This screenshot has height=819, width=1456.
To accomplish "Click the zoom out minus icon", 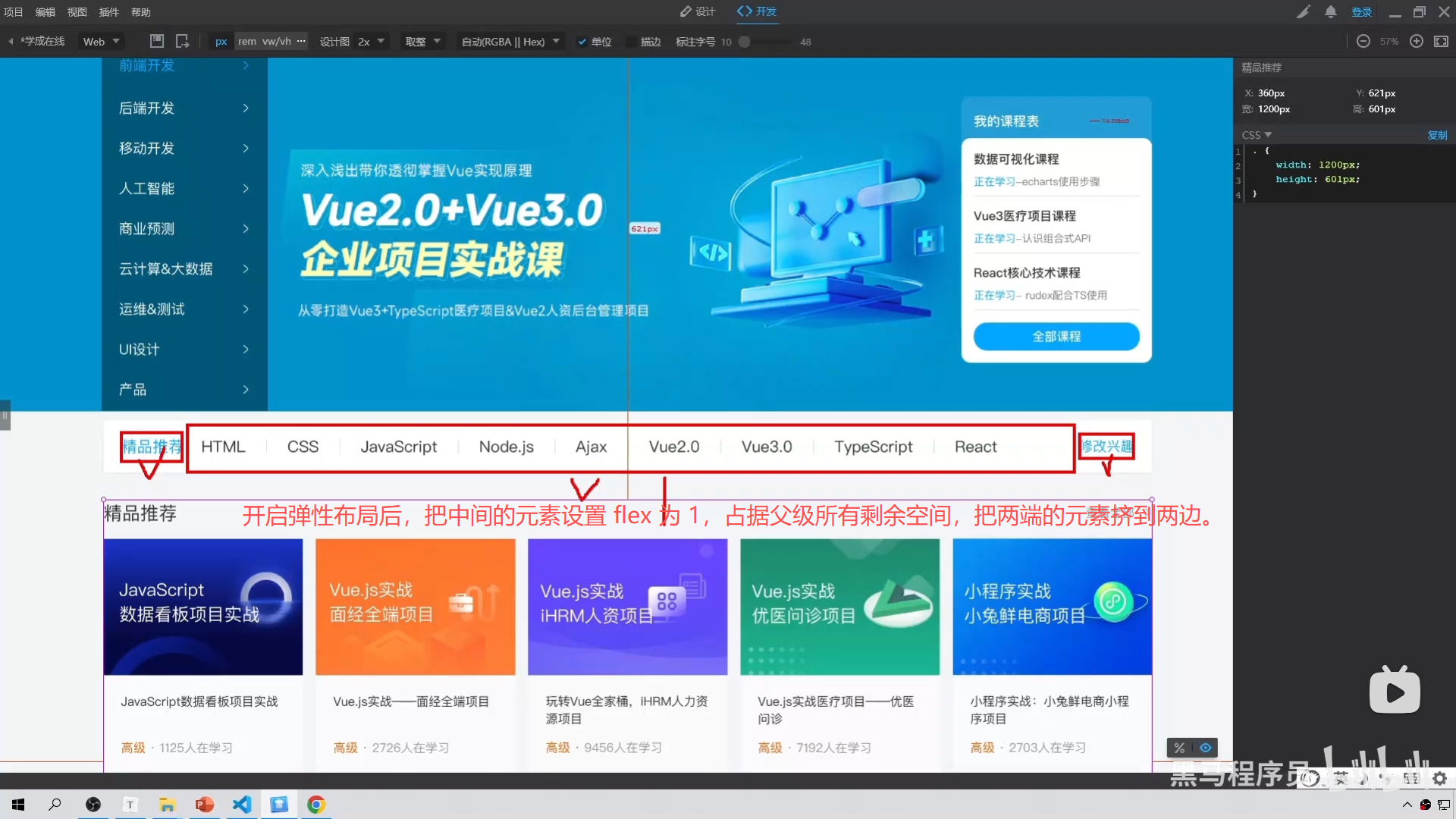I will click(x=1363, y=42).
